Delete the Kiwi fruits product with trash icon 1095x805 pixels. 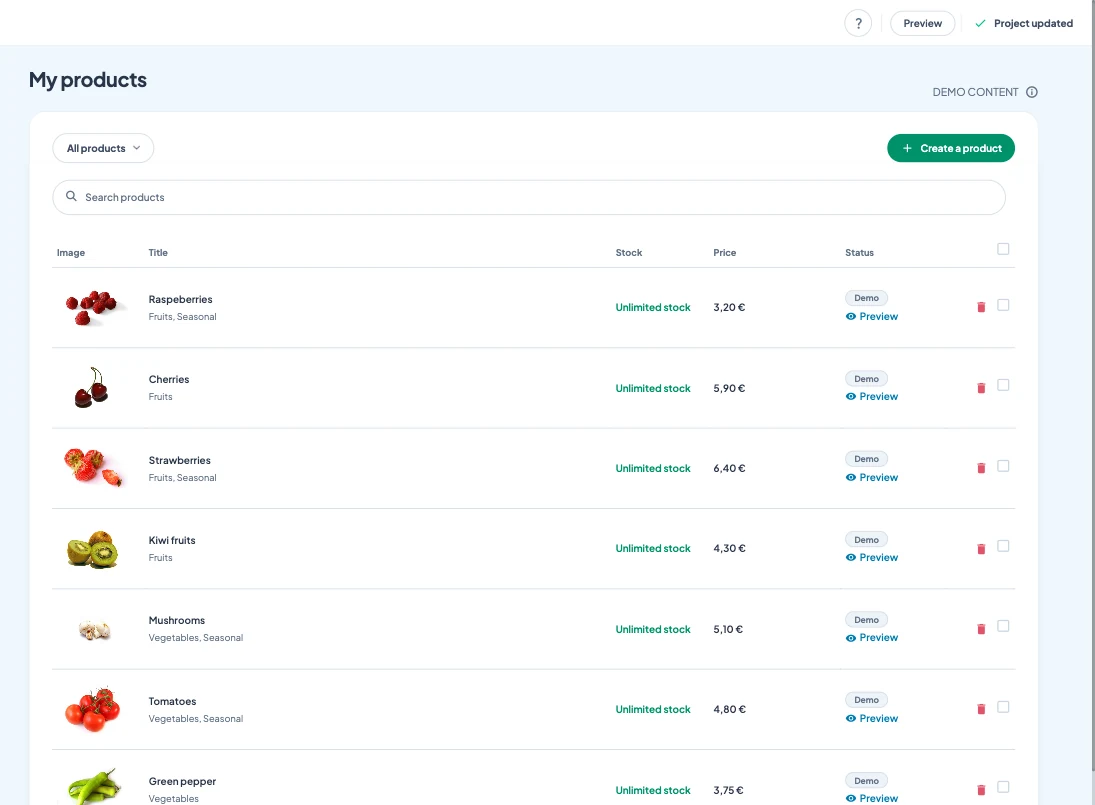click(x=980, y=549)
